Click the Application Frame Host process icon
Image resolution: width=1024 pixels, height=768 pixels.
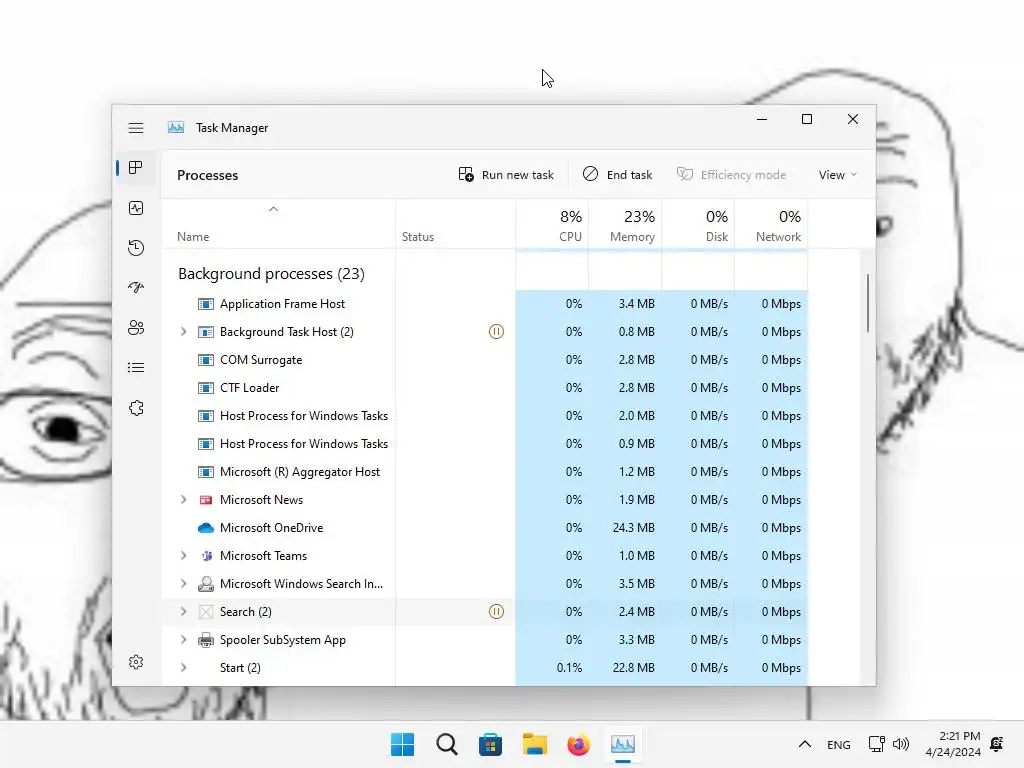(x=206, y=304)
